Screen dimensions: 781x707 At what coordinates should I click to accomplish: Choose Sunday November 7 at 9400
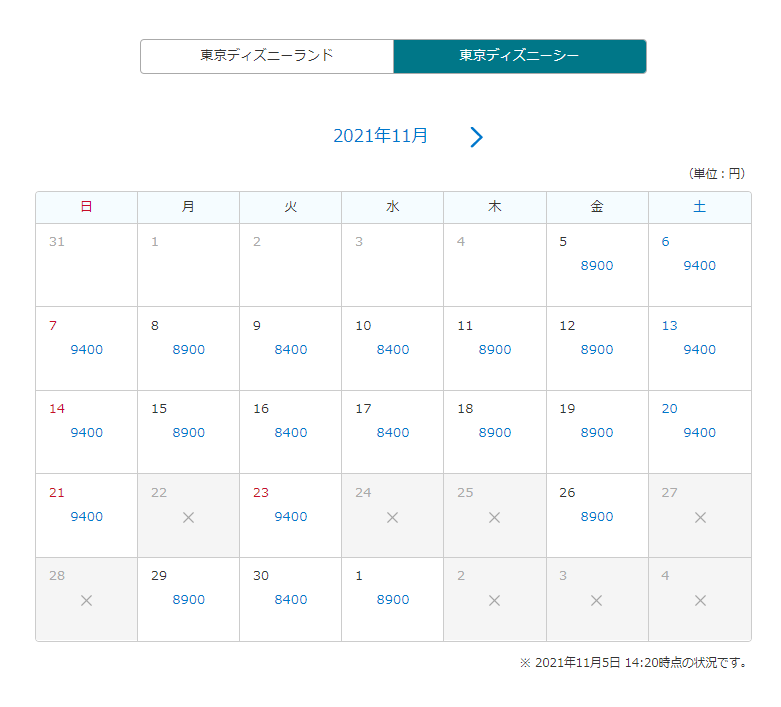pyautogui.click(x=87, y=349)
